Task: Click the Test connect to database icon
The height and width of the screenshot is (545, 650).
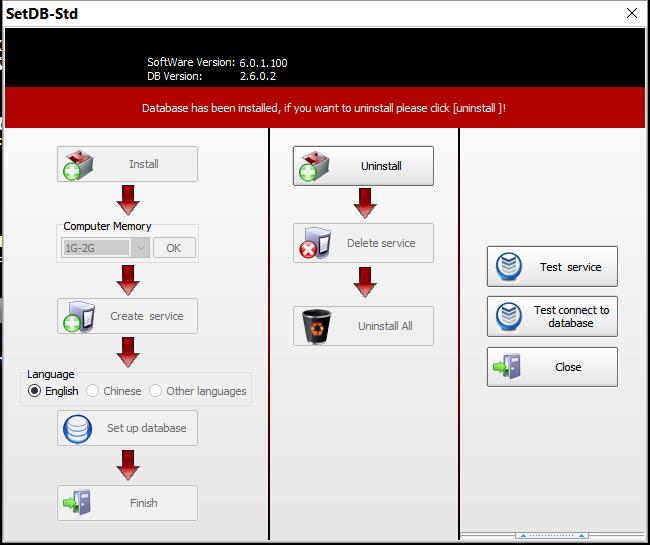Action: (x=509, y=317)
